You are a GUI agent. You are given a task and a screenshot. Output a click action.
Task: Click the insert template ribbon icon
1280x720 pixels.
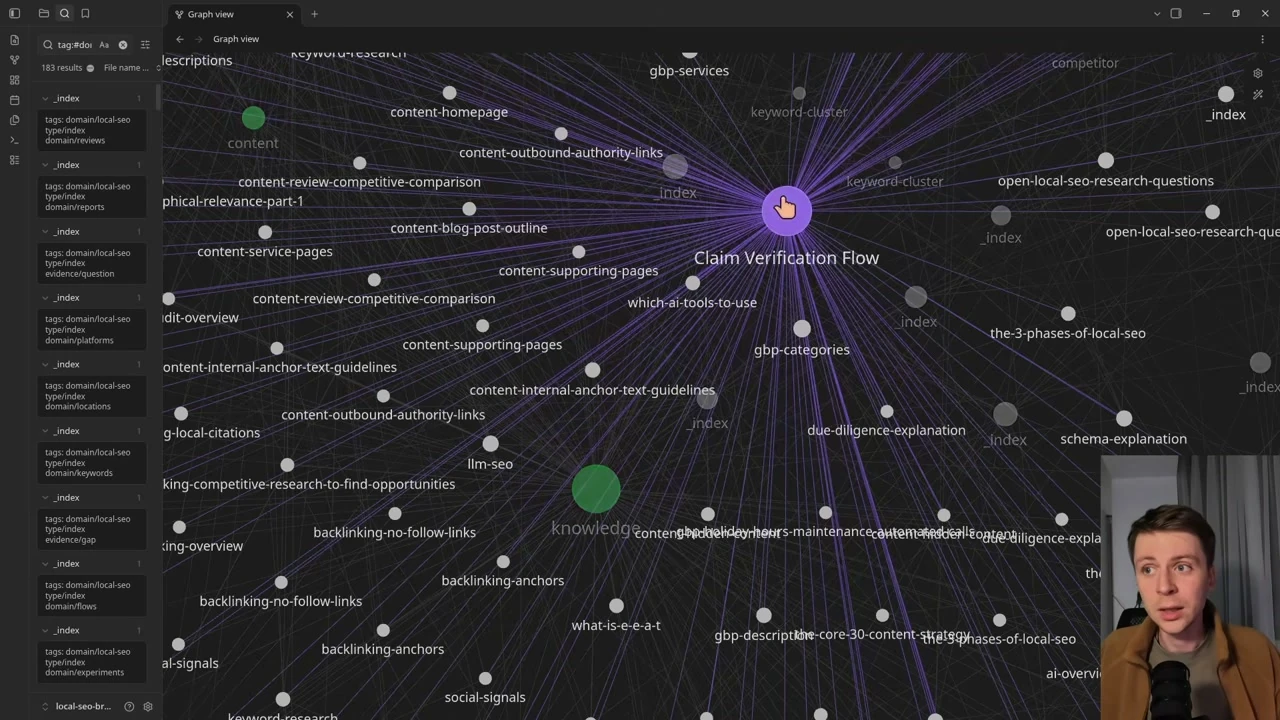(x=14, y=120)
